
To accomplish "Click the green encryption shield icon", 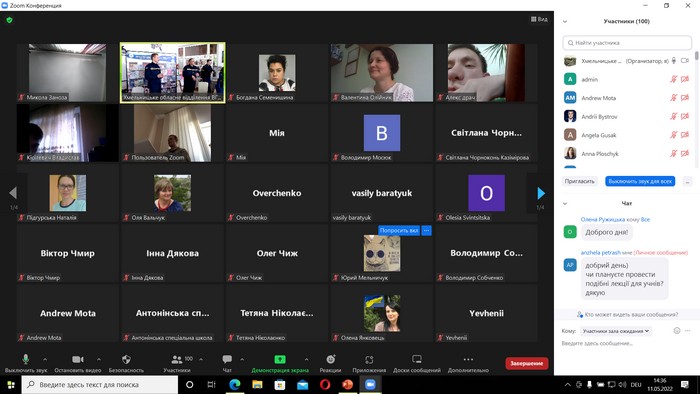I will [9, 20].
